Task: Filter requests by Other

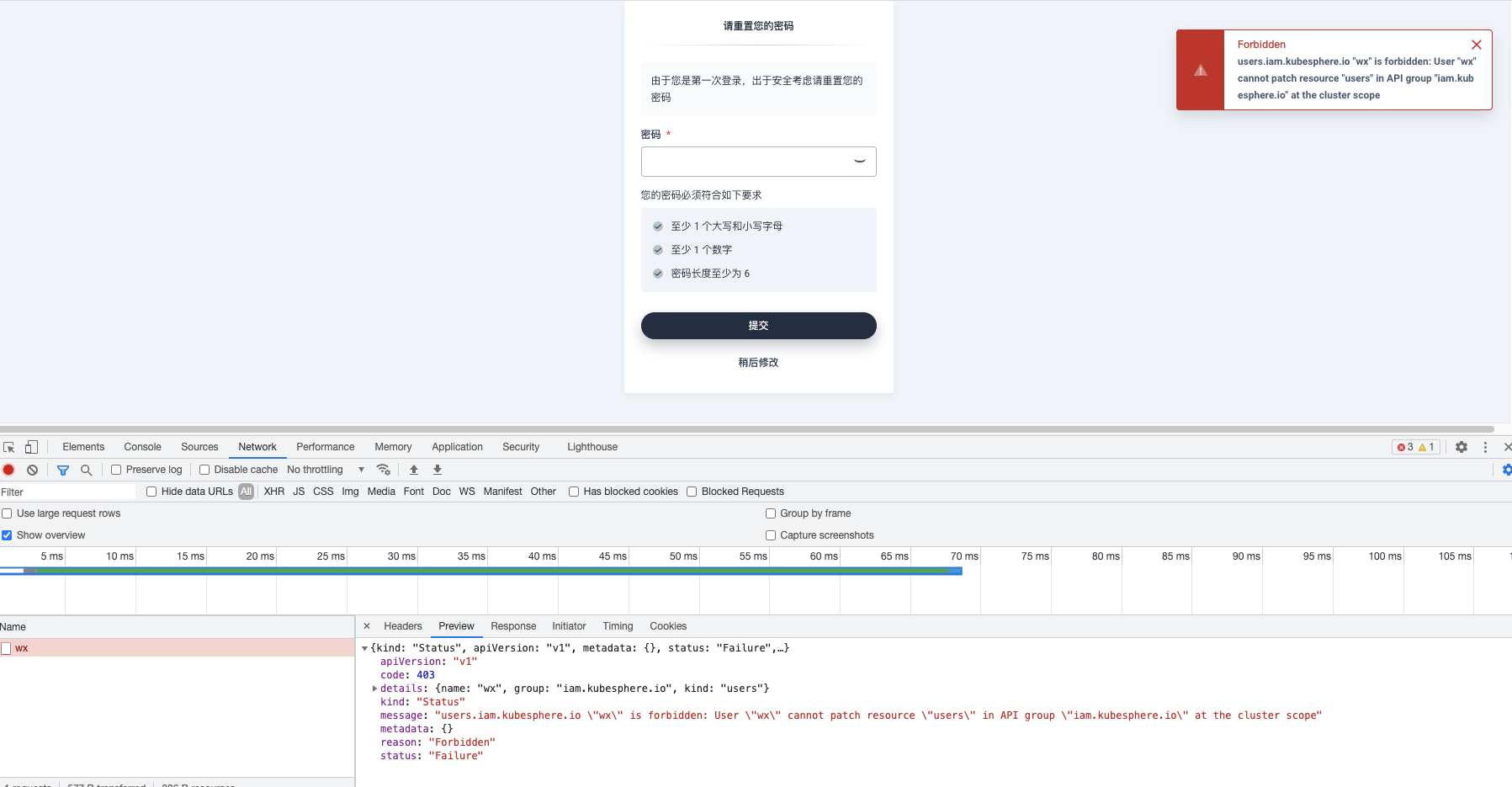Action: [543, 492]
